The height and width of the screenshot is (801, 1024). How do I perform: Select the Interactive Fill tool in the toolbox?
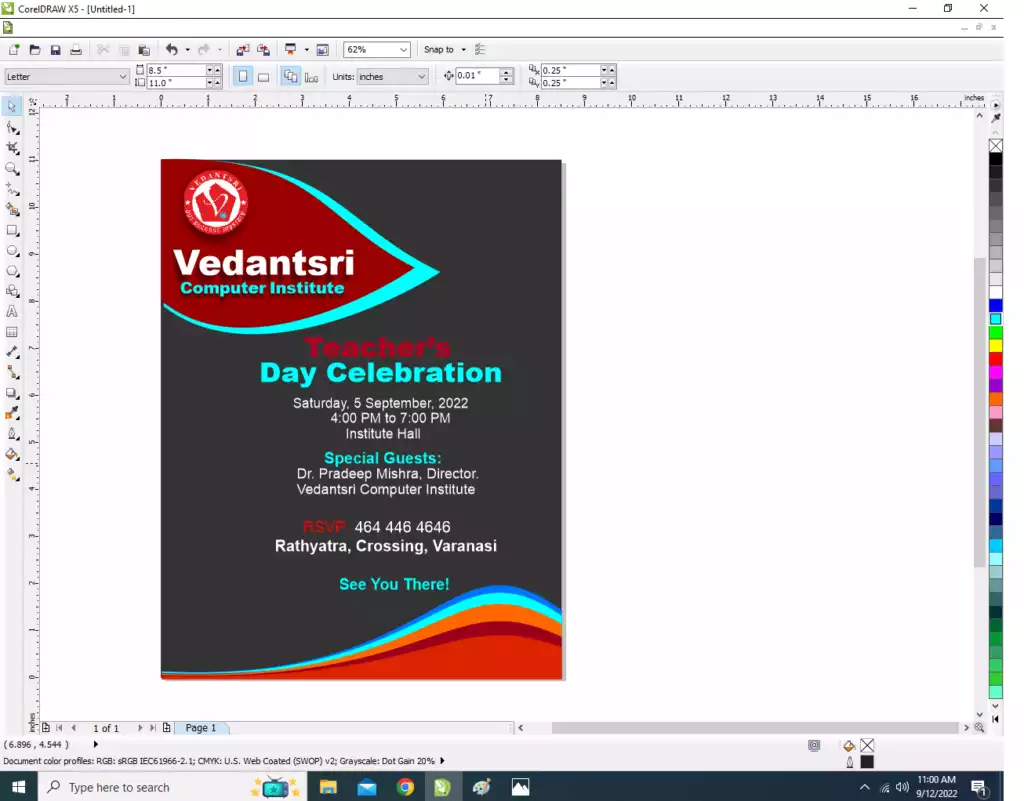[x=12, y=475]
